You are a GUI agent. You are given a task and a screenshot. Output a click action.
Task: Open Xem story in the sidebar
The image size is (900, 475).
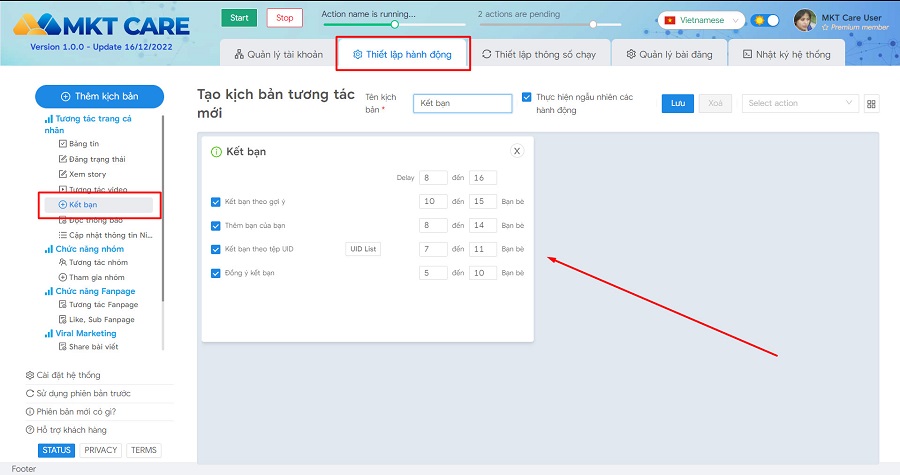coord(87,174)
